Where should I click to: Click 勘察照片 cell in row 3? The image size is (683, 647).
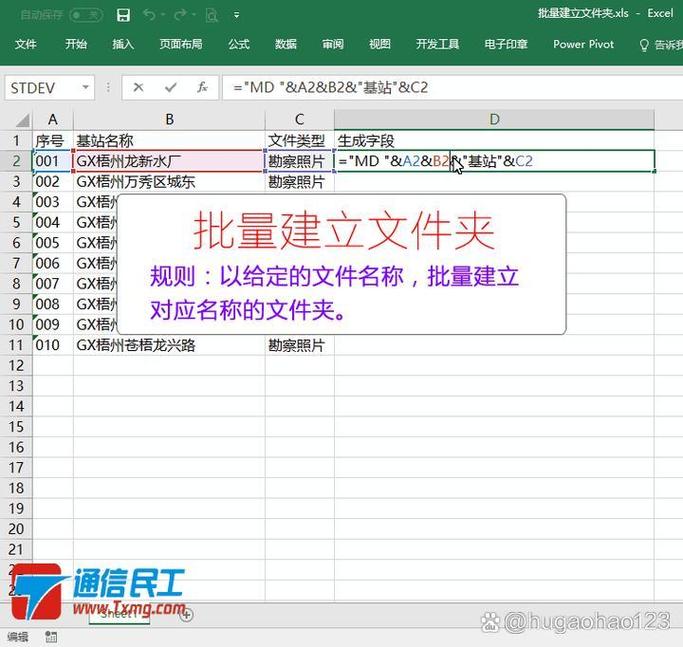(300, 182)
